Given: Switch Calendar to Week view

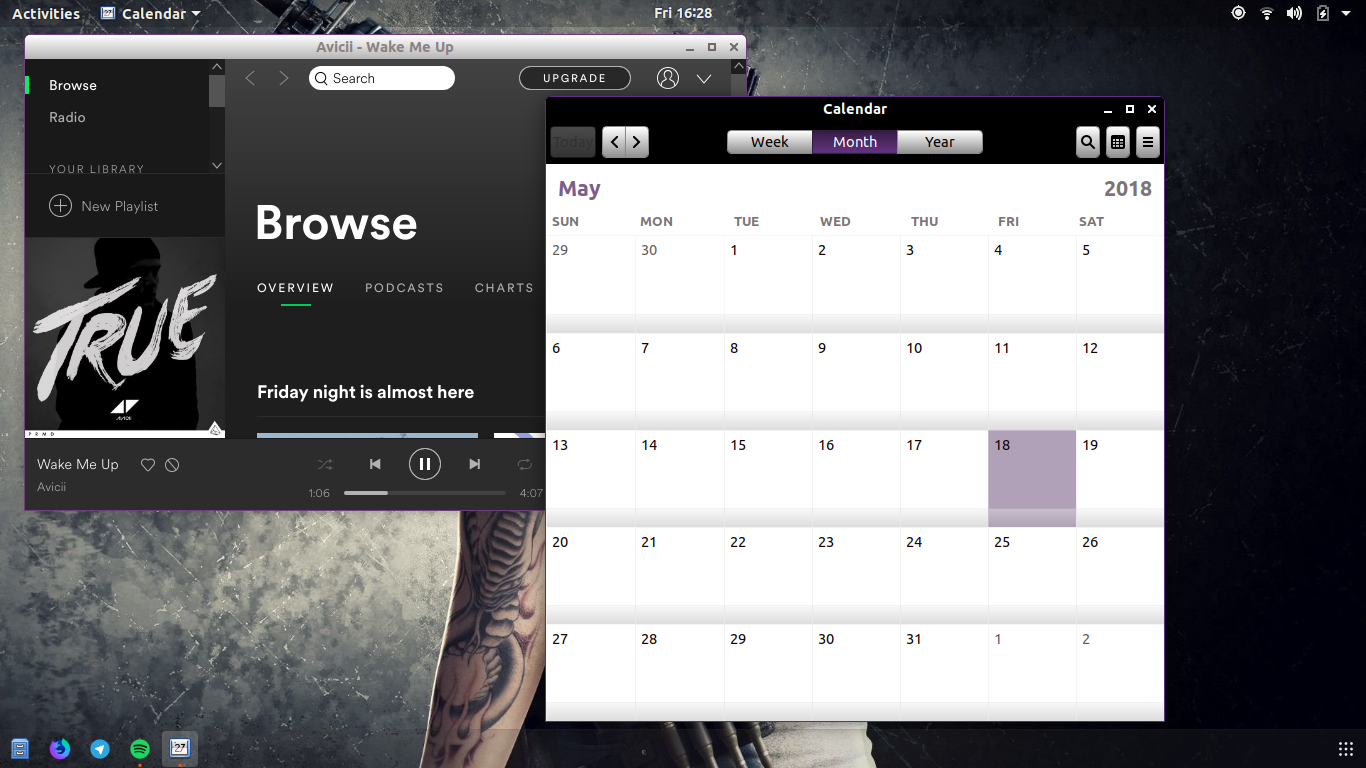Looking at the screenshot, I should click(770, 142).
